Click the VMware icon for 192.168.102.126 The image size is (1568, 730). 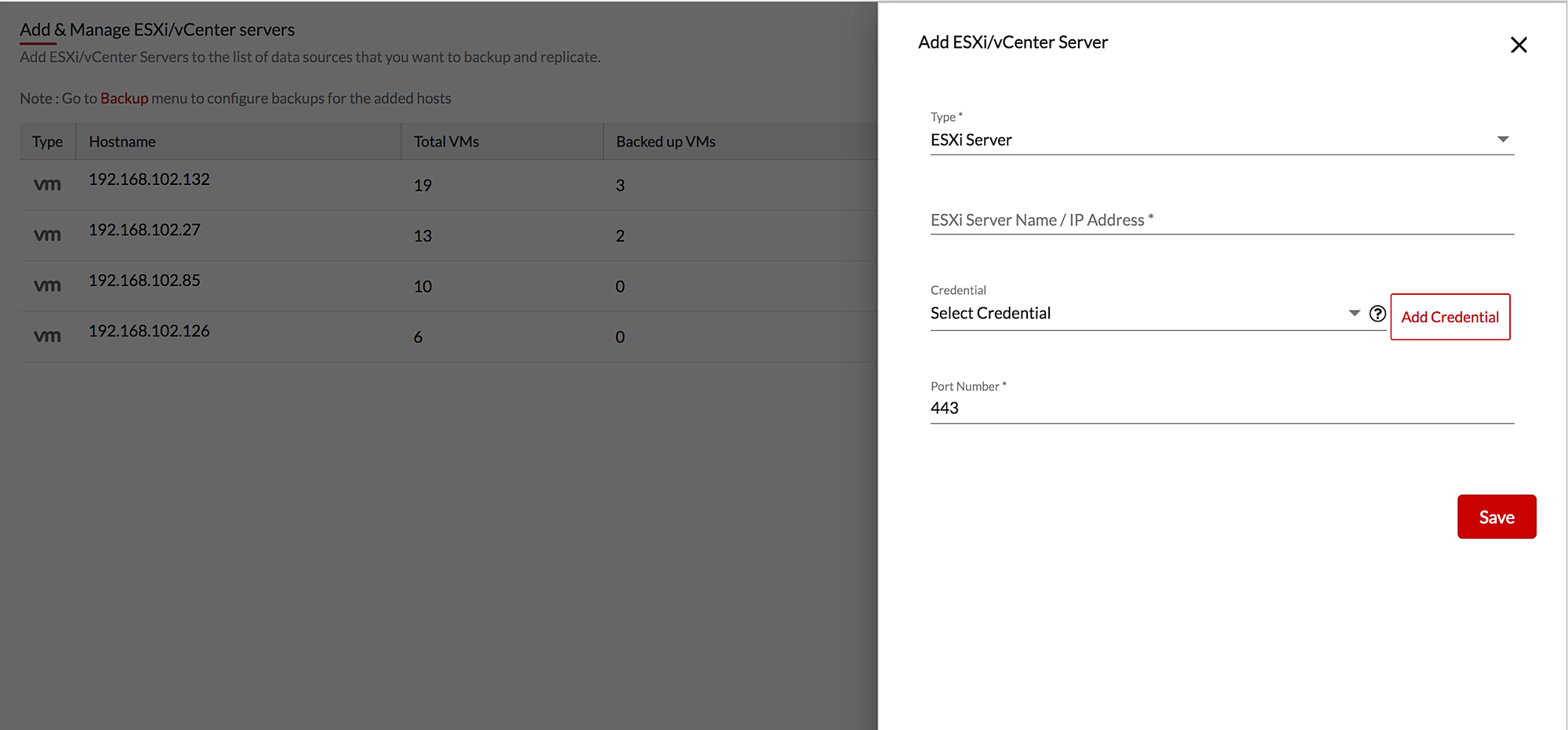coord(47,336)
